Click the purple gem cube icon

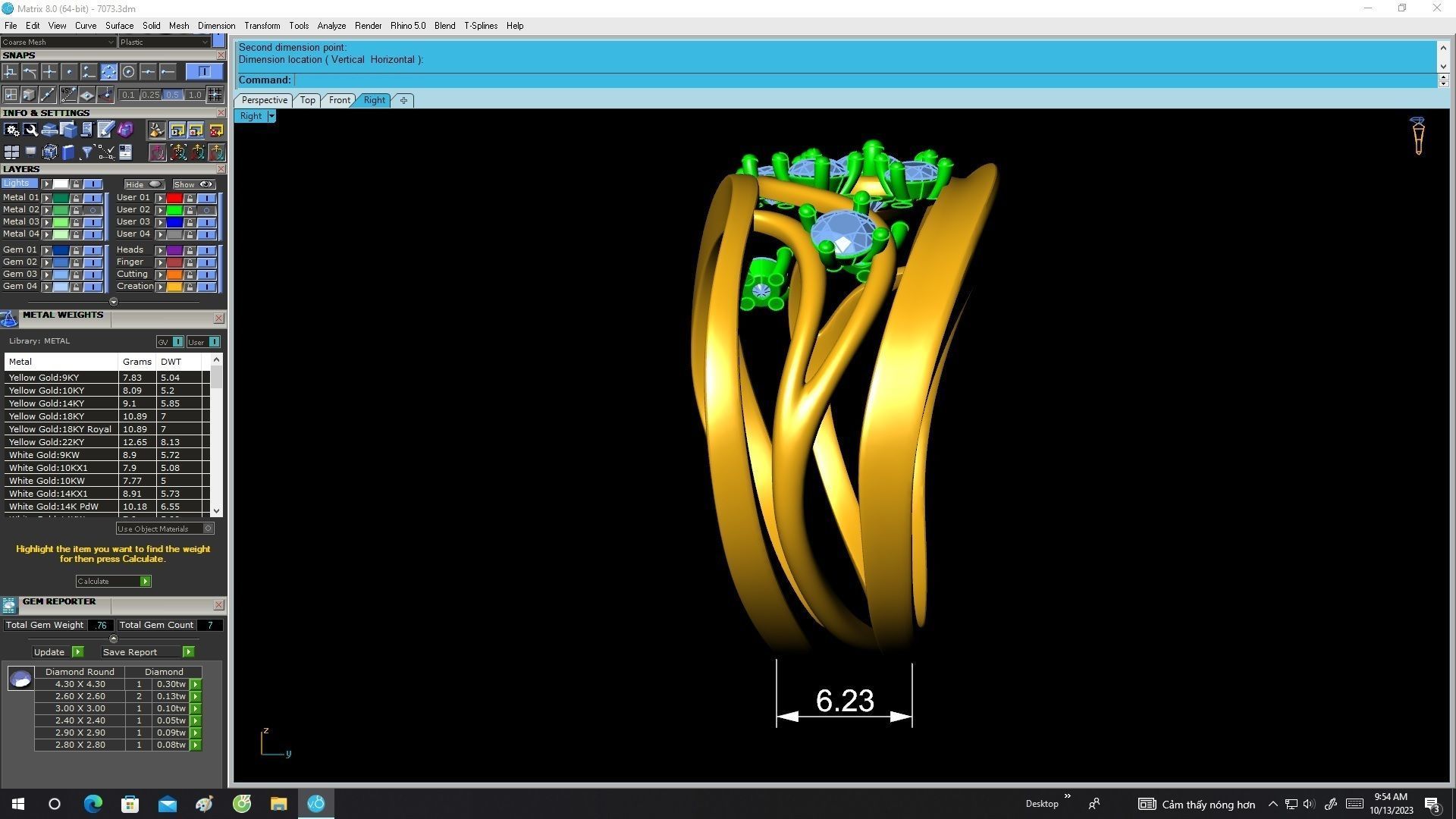point(125,130)
